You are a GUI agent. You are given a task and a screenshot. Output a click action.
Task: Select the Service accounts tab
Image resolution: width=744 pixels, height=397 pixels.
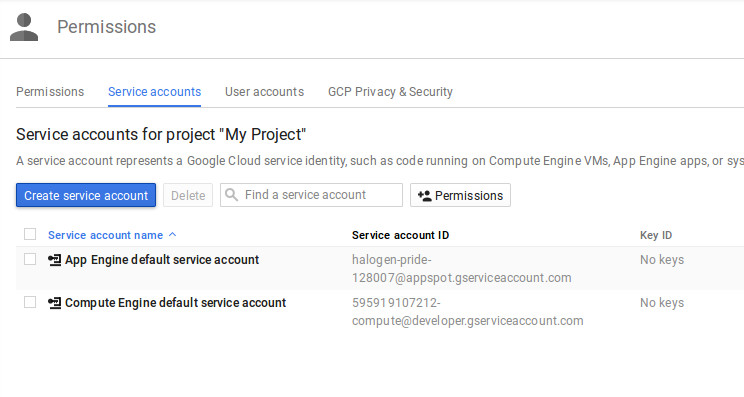click(x=154, y=92)
